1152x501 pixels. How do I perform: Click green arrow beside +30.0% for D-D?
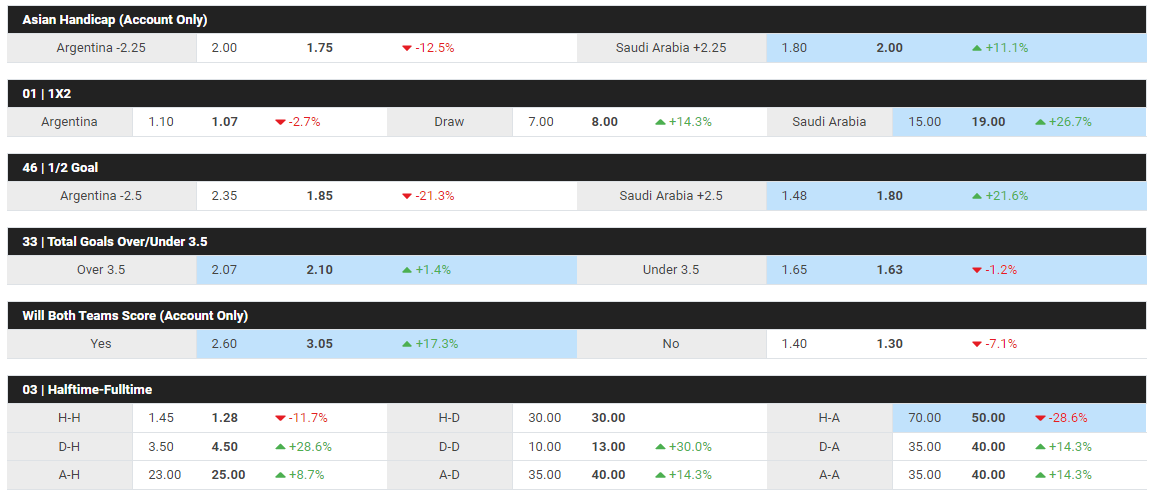(659, 447)
